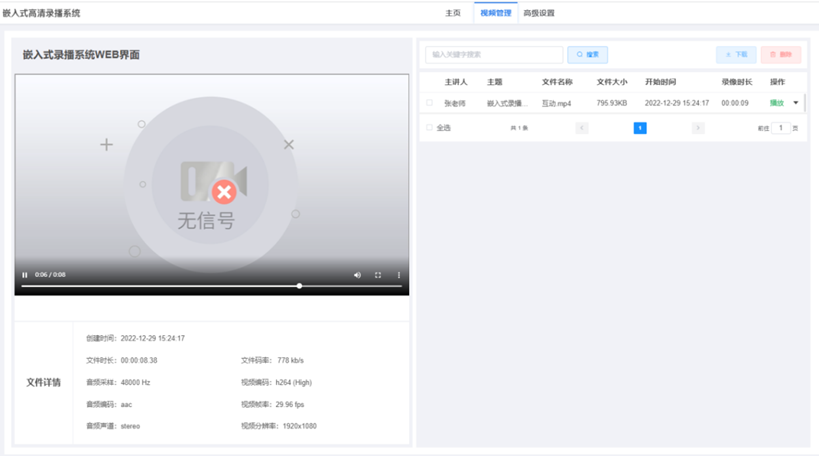Open the 主页 home tab
The image size is (819, 456).
453,13
